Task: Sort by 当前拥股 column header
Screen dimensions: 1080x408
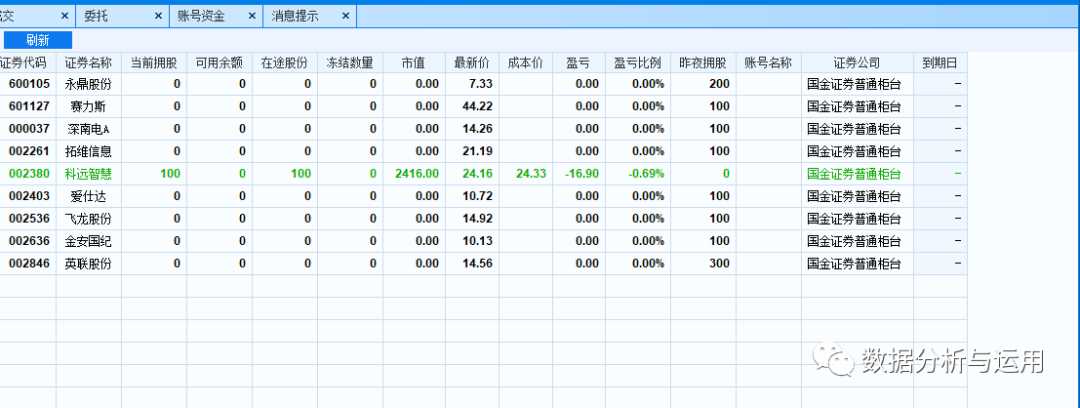Action: coord(153,62)
